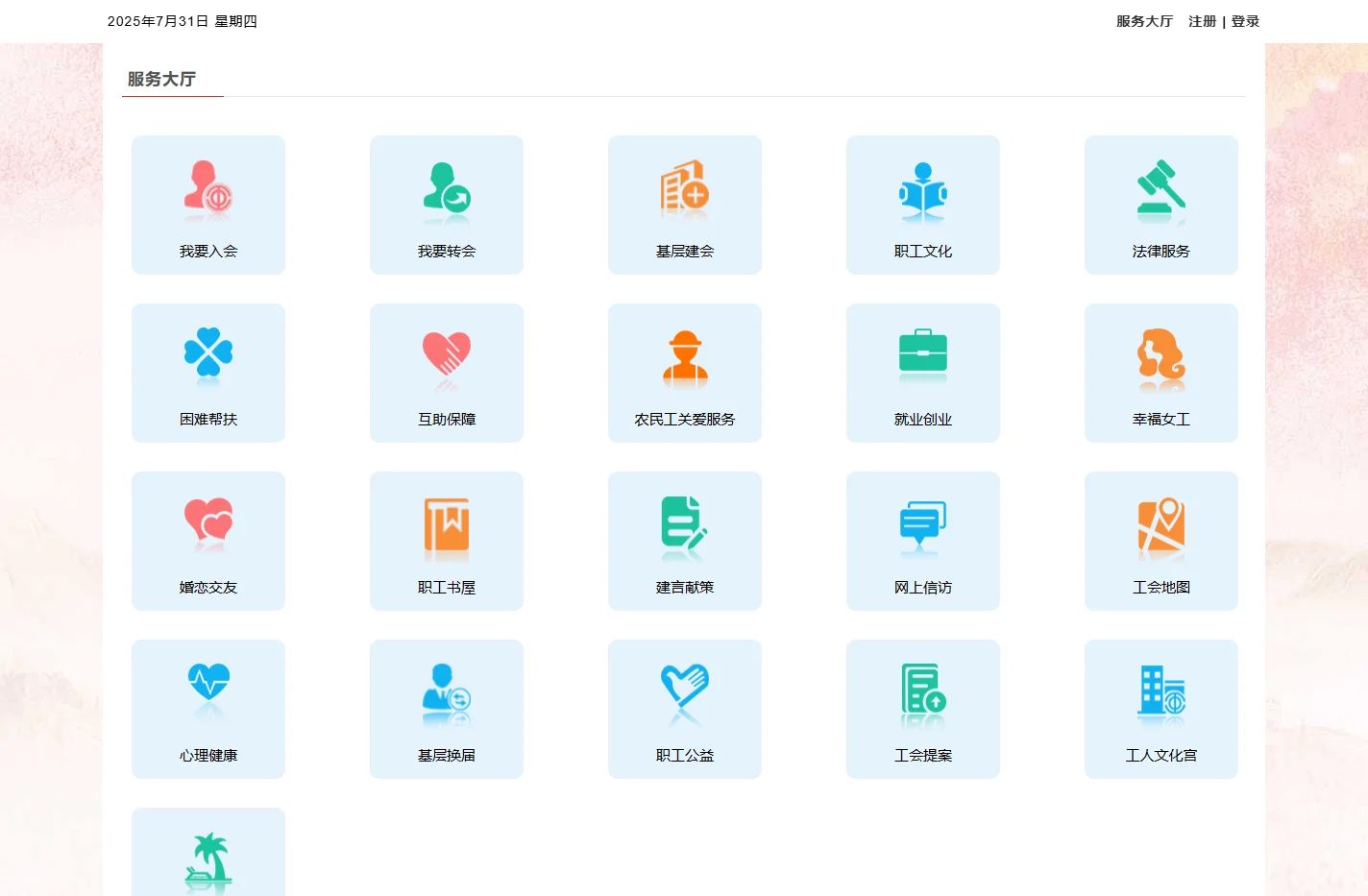The width and height of the screenshot is (1368, 896).
Task: Click the 工人文化宫 label text
Action: (1161, 755)
